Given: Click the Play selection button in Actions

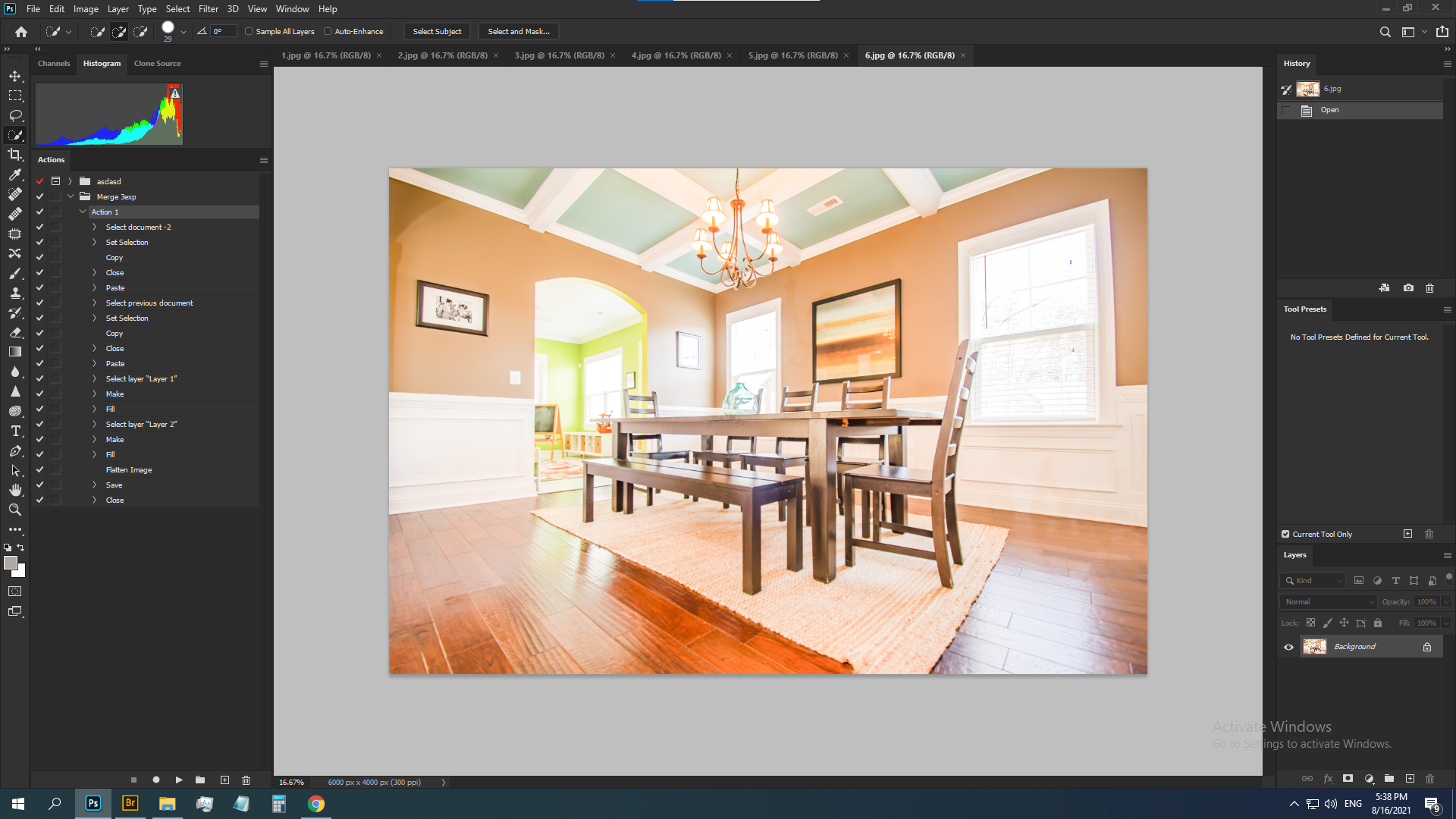Looking at the screenshot, I should click(x=179, y=780).
